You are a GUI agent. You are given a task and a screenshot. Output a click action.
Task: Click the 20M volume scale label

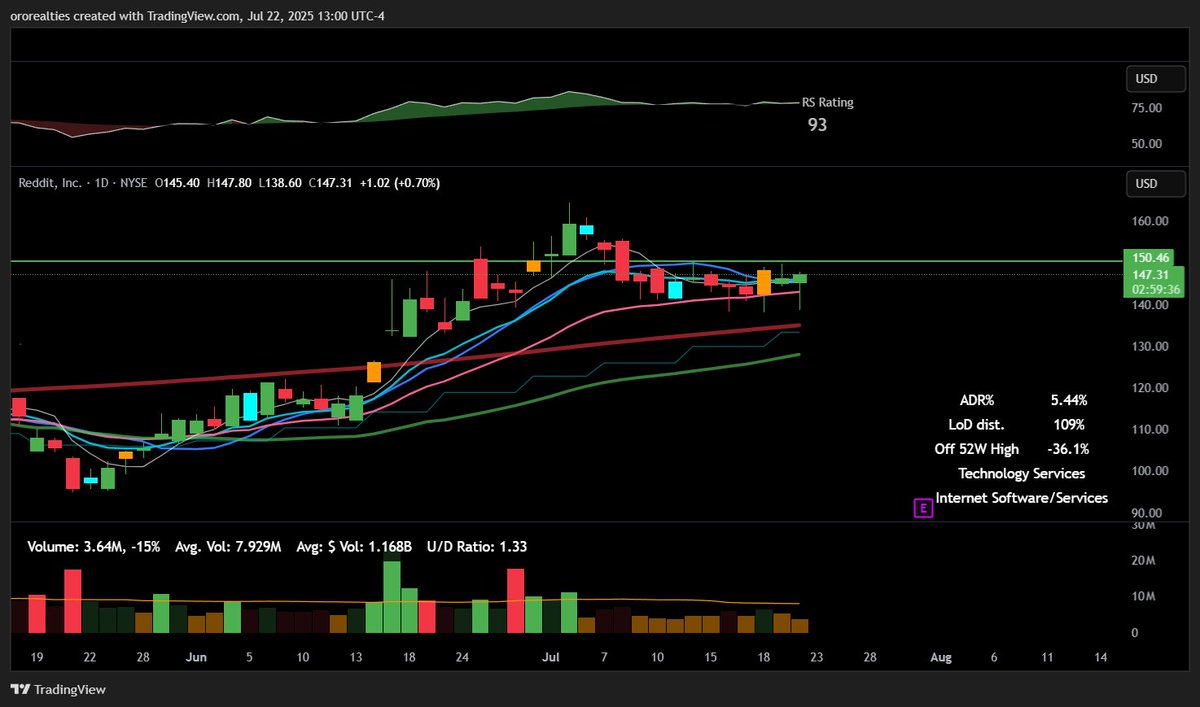1144,560
